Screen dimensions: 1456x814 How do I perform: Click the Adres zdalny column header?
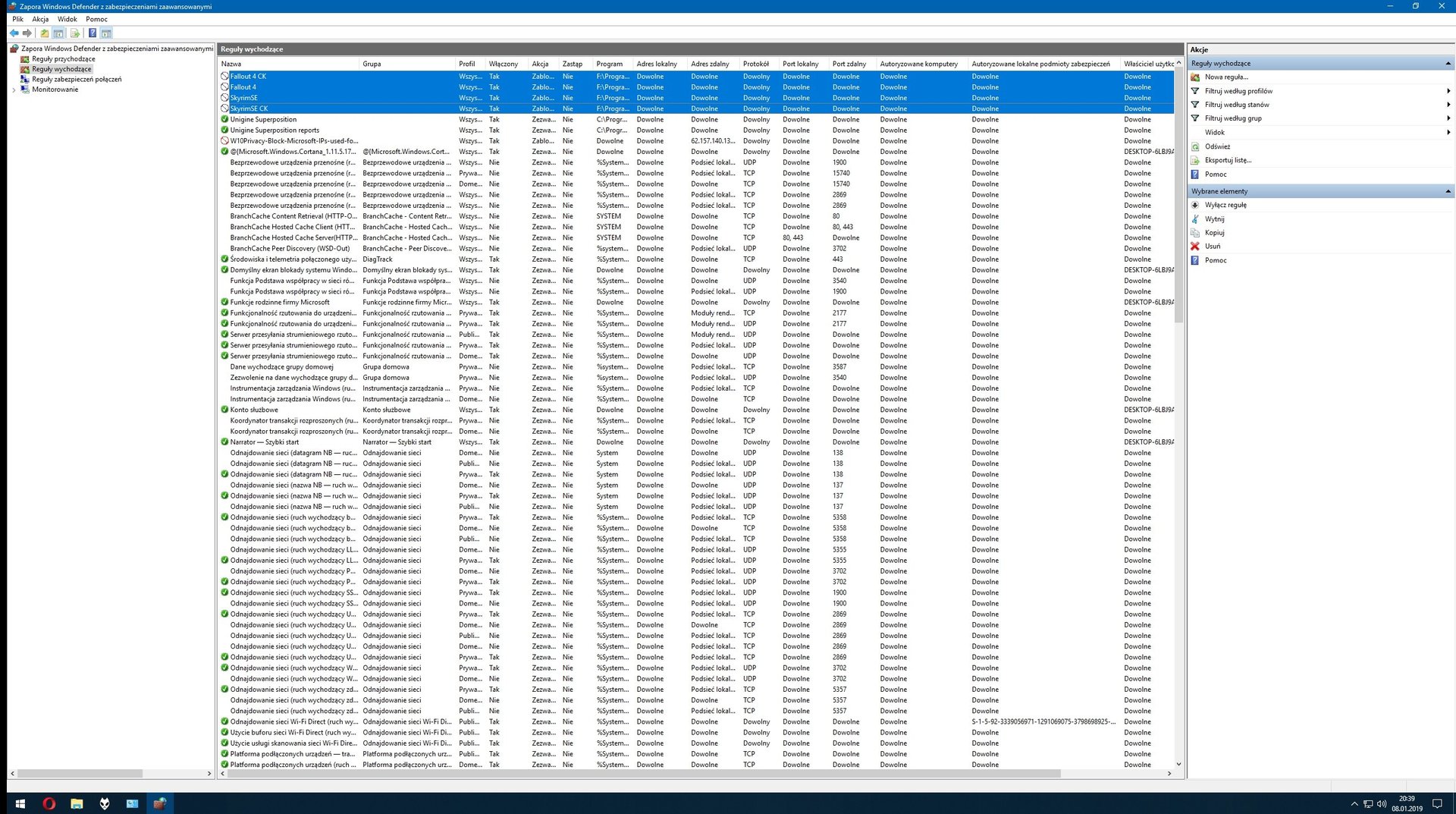point(713,64)
